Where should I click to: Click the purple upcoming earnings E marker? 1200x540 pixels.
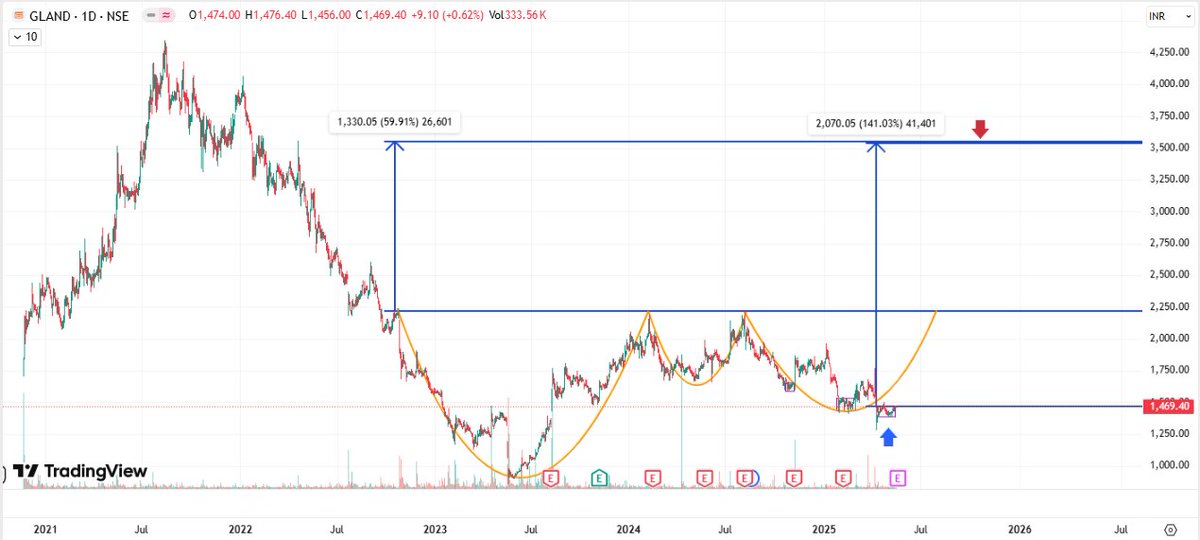pos(897,478)
